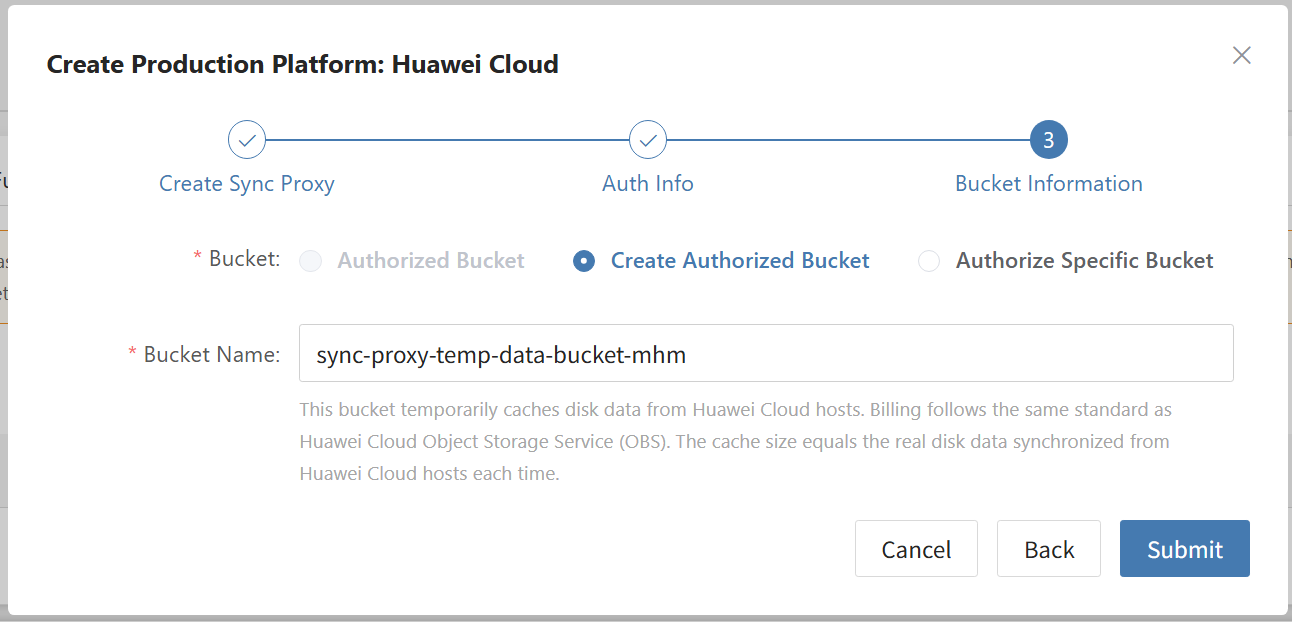Choose the Authorized Bucket radio option
The image size is (1292, 622).
tap(311, 261)
